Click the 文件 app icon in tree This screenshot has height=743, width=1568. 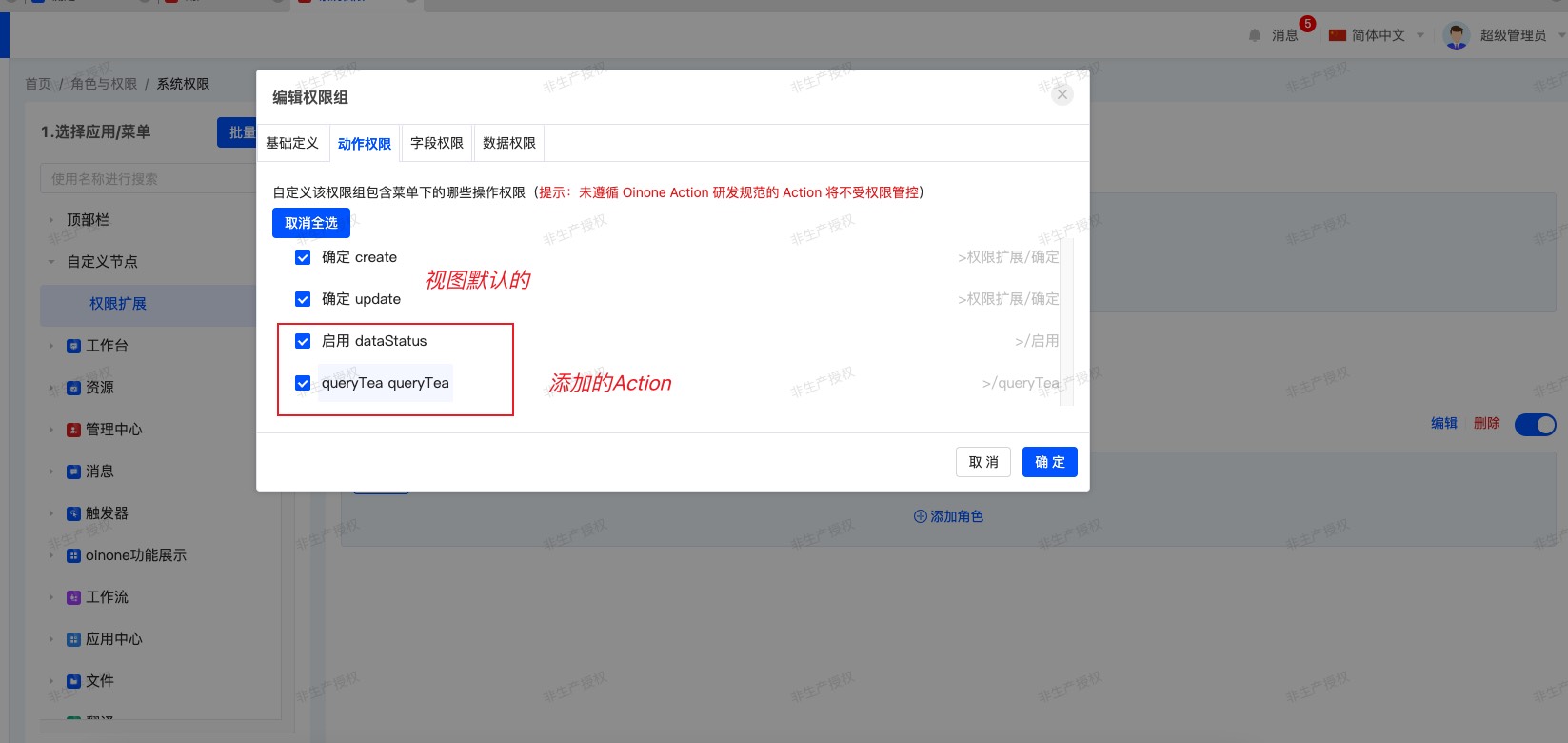[73, 681]
